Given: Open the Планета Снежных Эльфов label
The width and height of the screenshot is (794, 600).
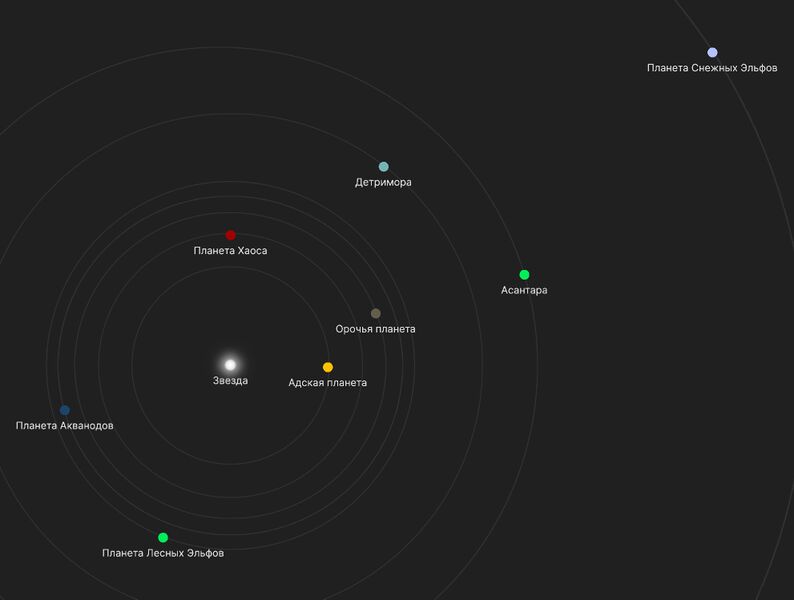Looking at the screenshot, I should (712, 68).
